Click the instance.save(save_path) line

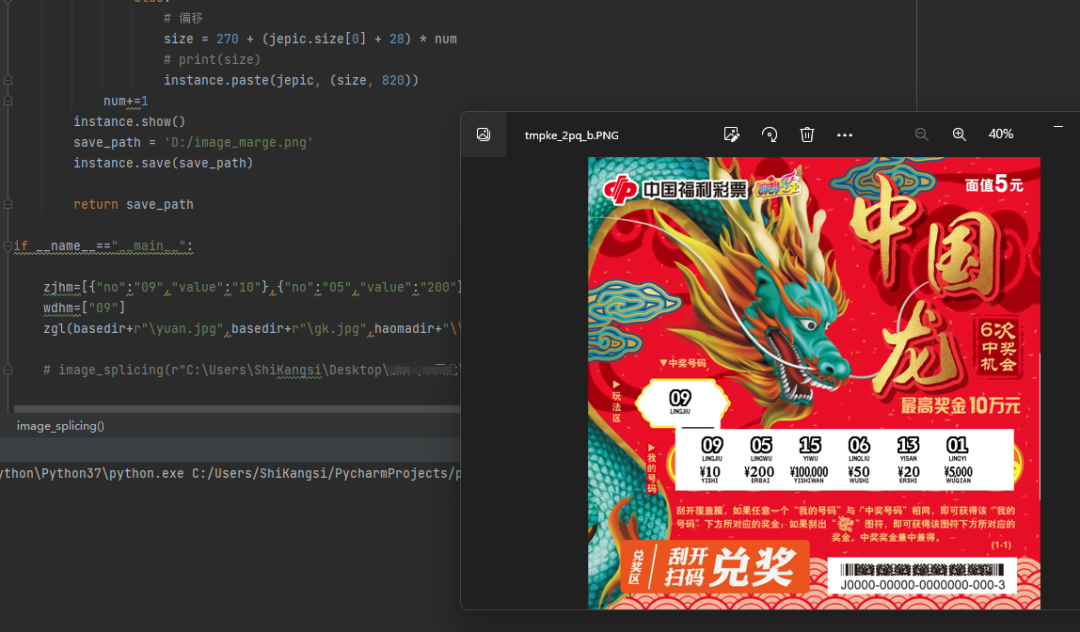pos(163,163)
